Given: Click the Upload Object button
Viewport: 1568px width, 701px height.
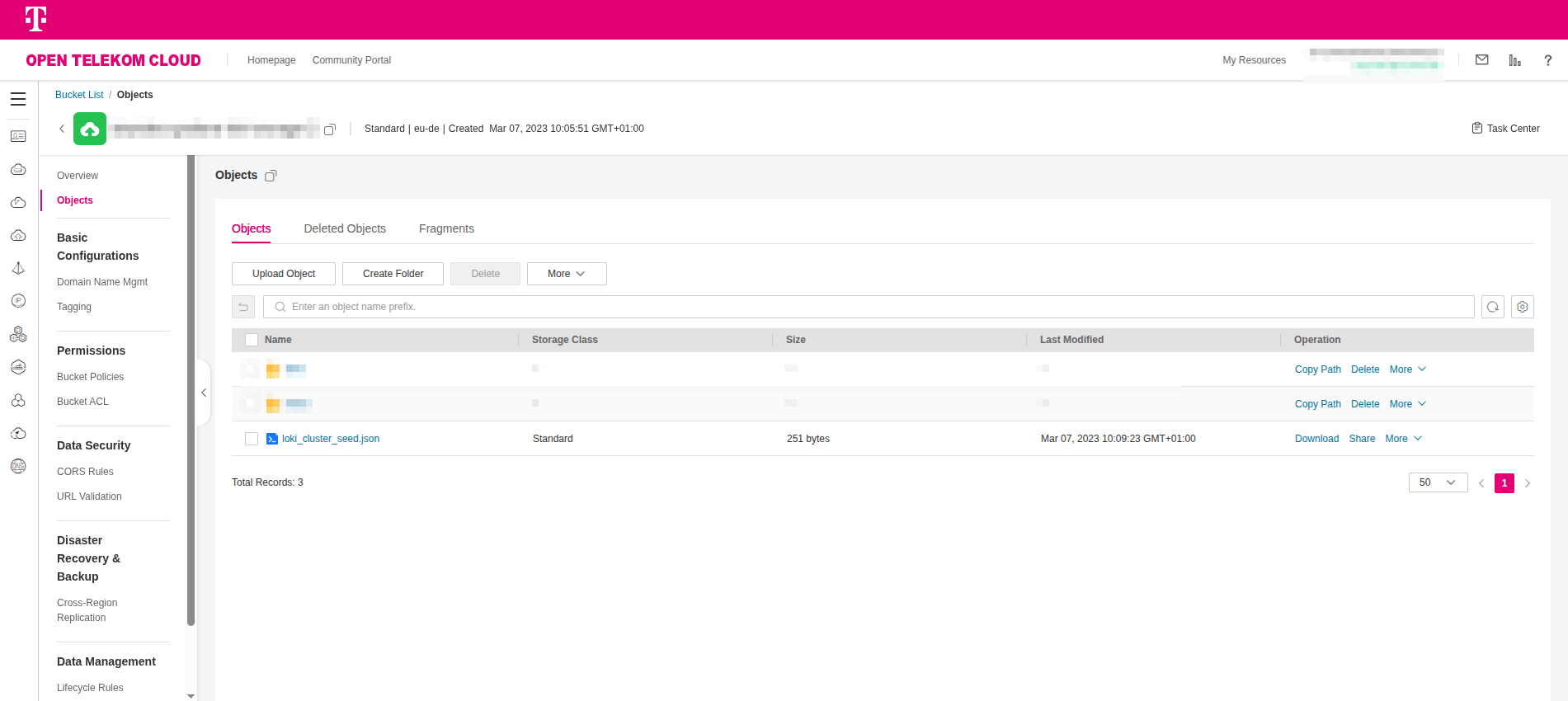Looking at the screenshot, I should click(x=284, y=274).
